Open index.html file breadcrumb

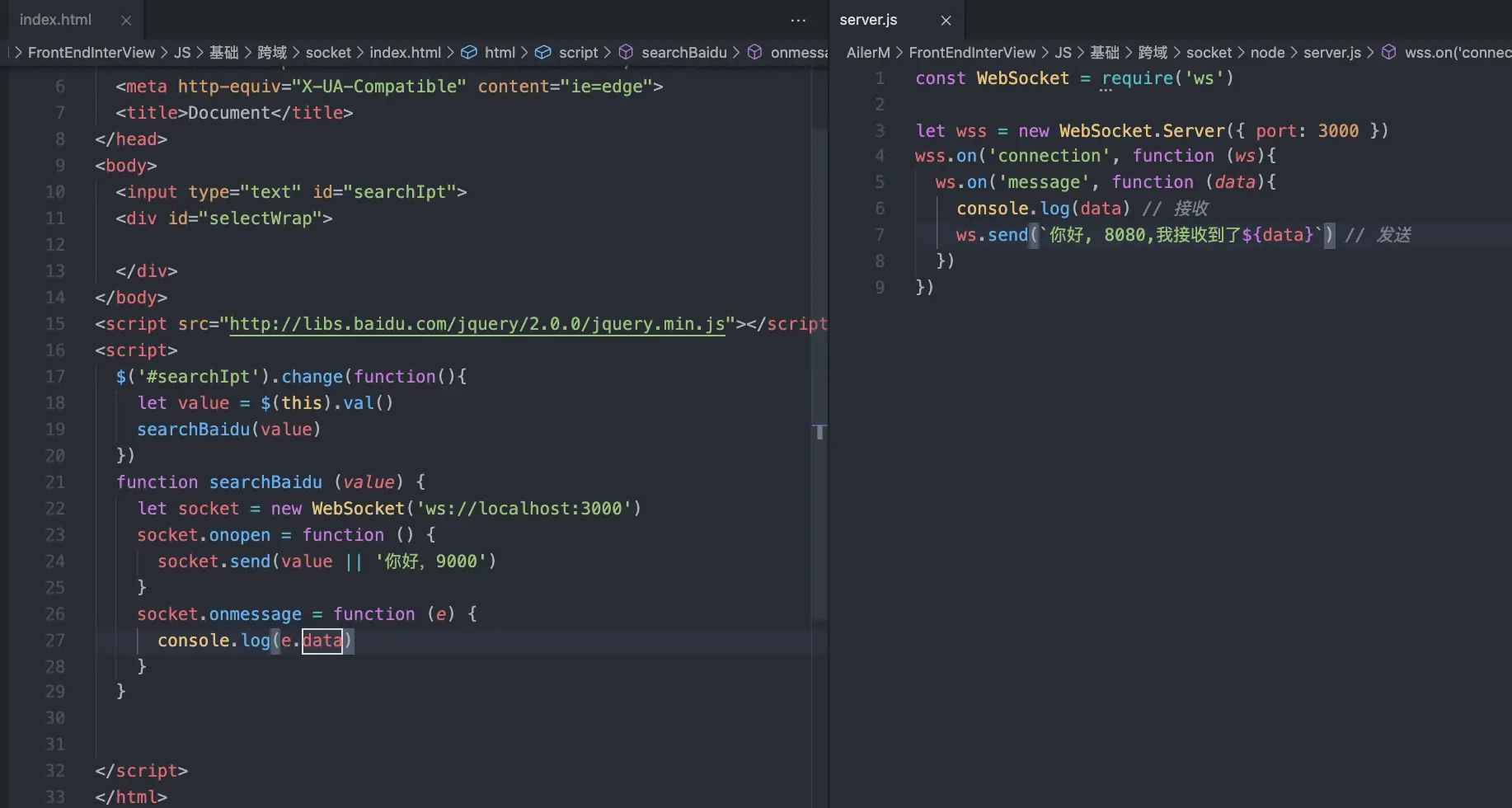406,53
